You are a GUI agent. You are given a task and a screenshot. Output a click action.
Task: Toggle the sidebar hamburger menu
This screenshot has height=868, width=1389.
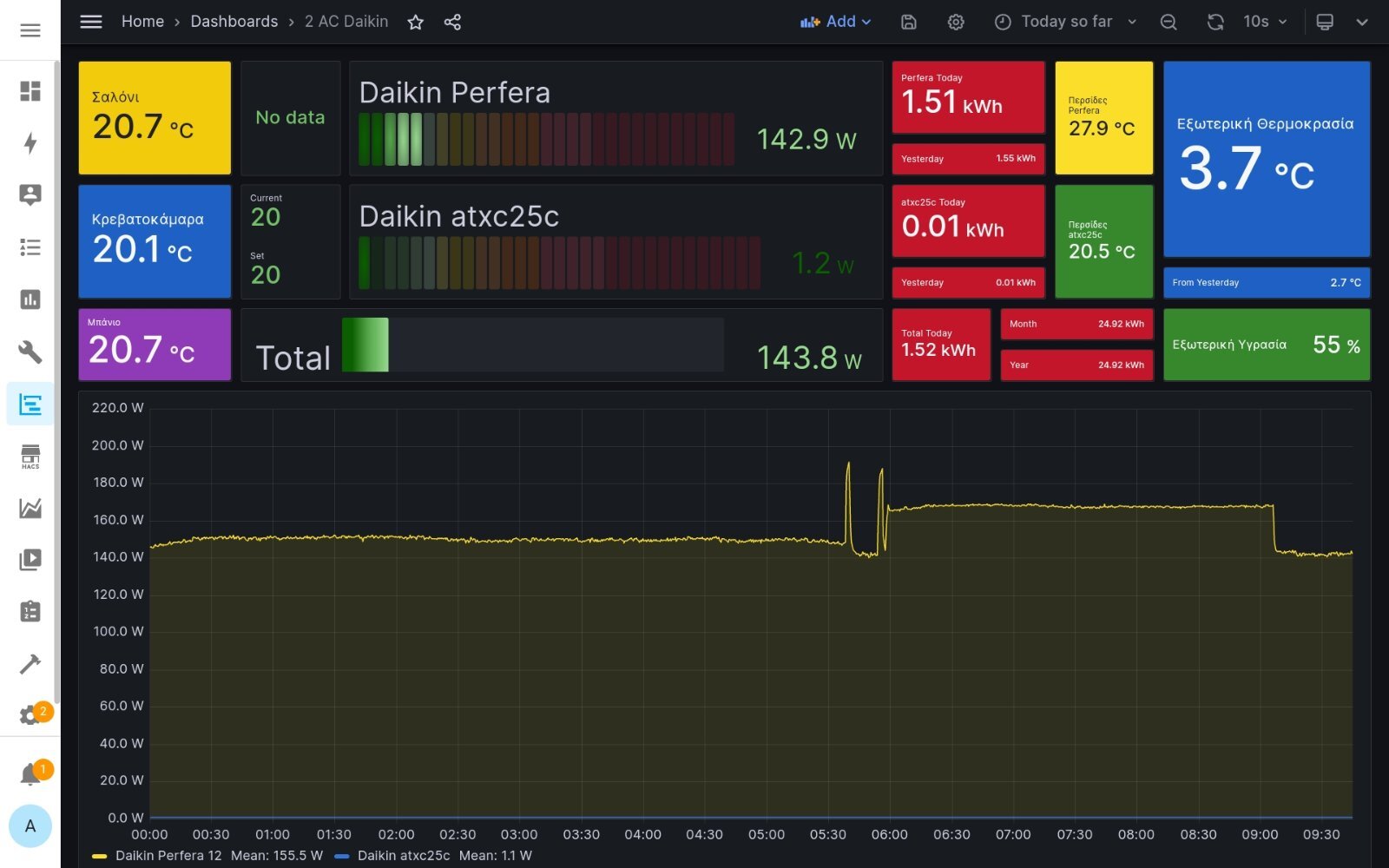(30, 30)
